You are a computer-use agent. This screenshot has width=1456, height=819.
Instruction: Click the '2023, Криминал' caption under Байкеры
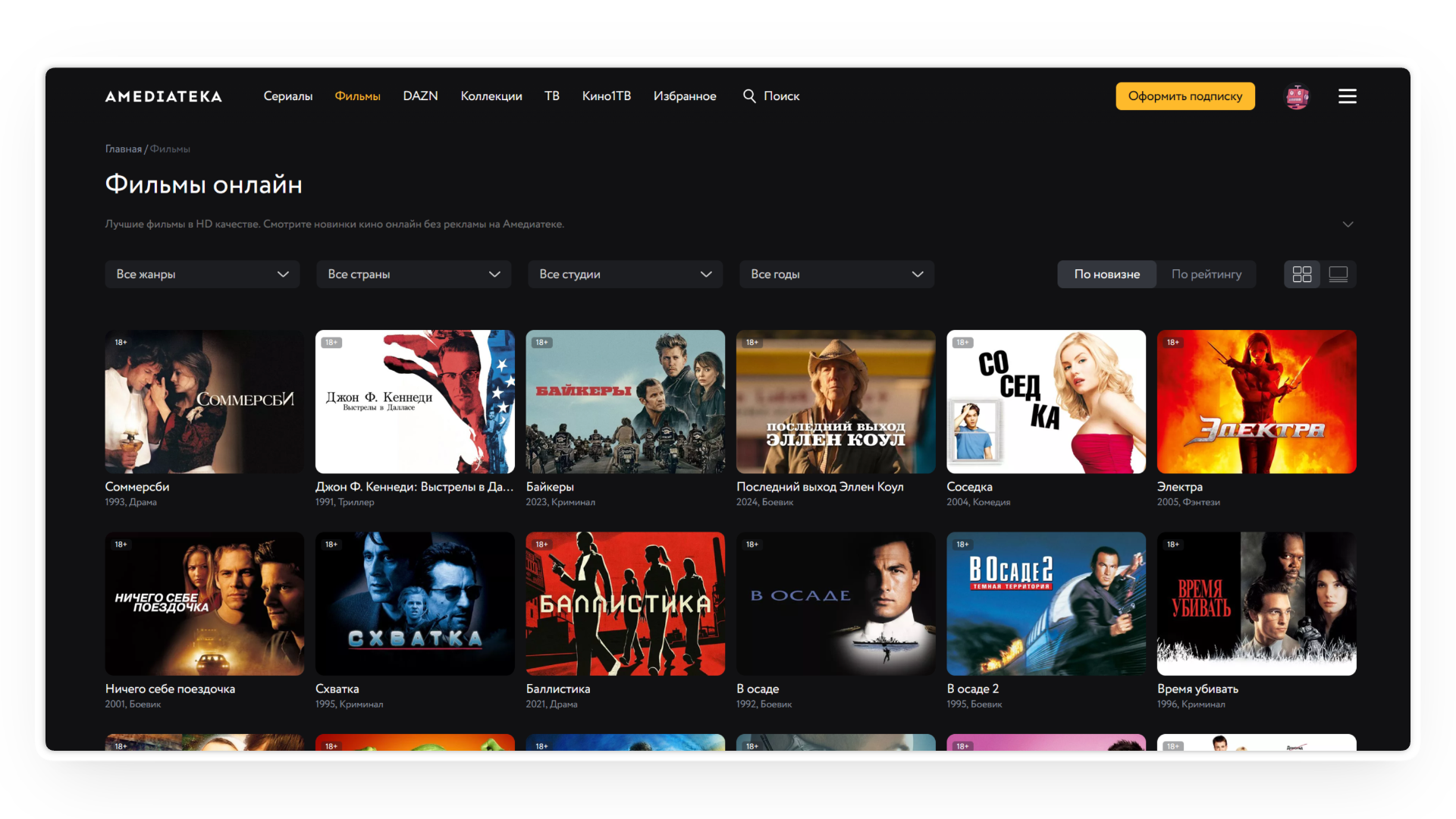pos(560,503)
